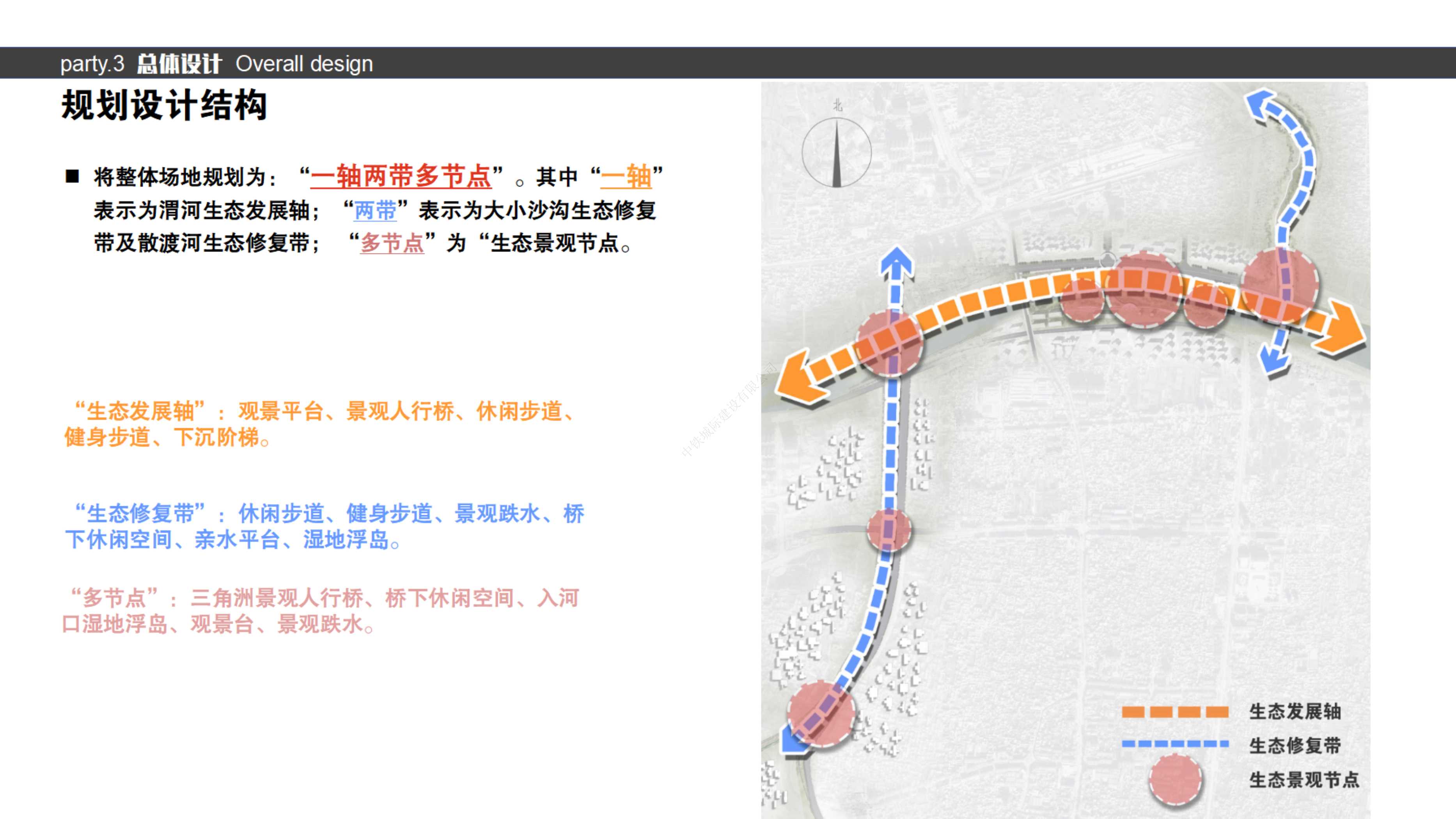1456x819 pixels.
Task: Click the blue arrowhead pointing straight up at the axis
Action: tap(897, 263)
